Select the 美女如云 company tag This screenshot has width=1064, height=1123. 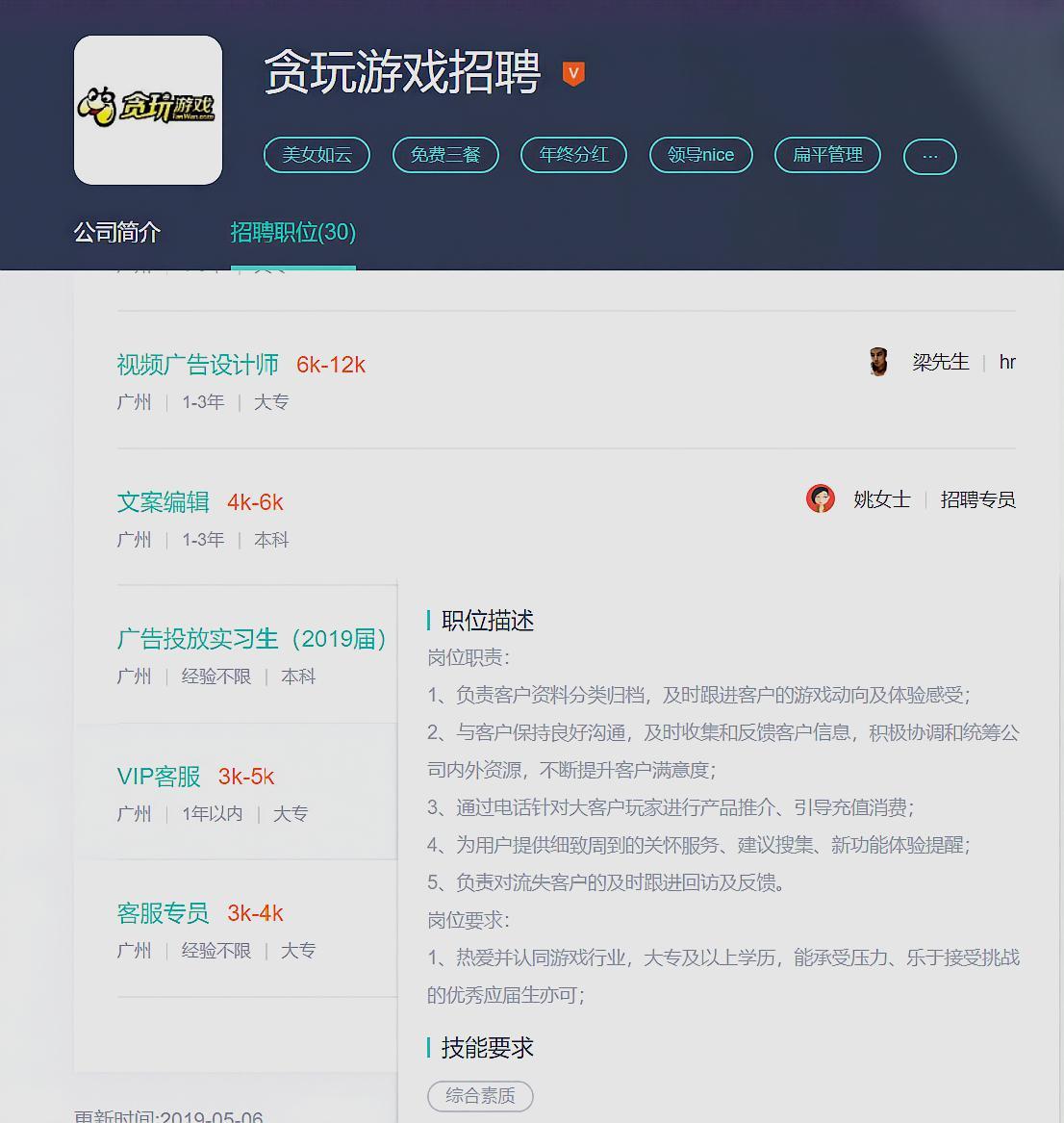317,154
